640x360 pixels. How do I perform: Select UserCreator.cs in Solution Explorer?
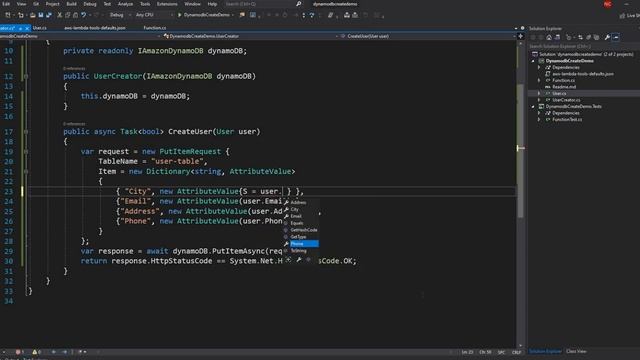tap(566, 100)
